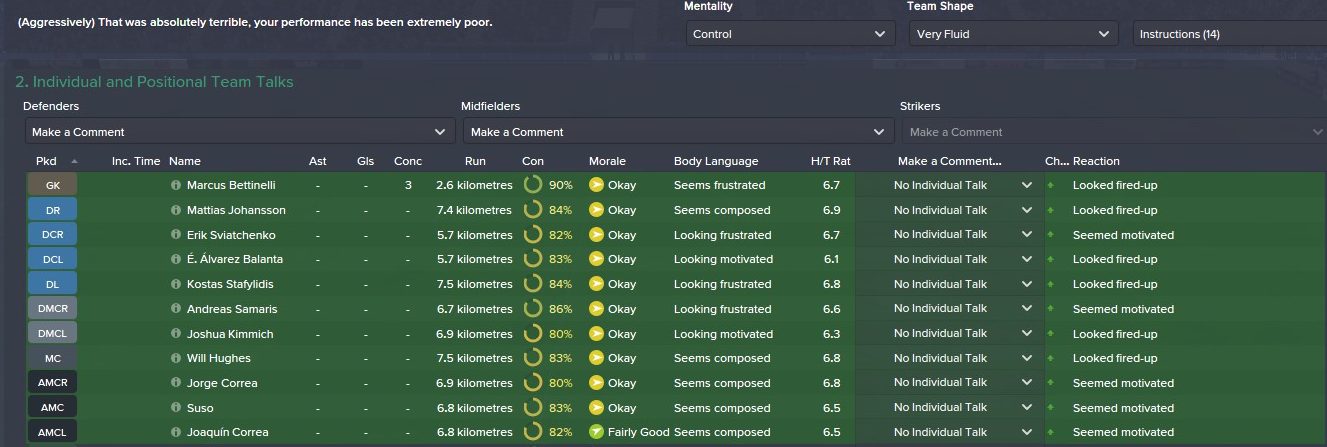Click player name Mattias Johansson

click(236, 210)
